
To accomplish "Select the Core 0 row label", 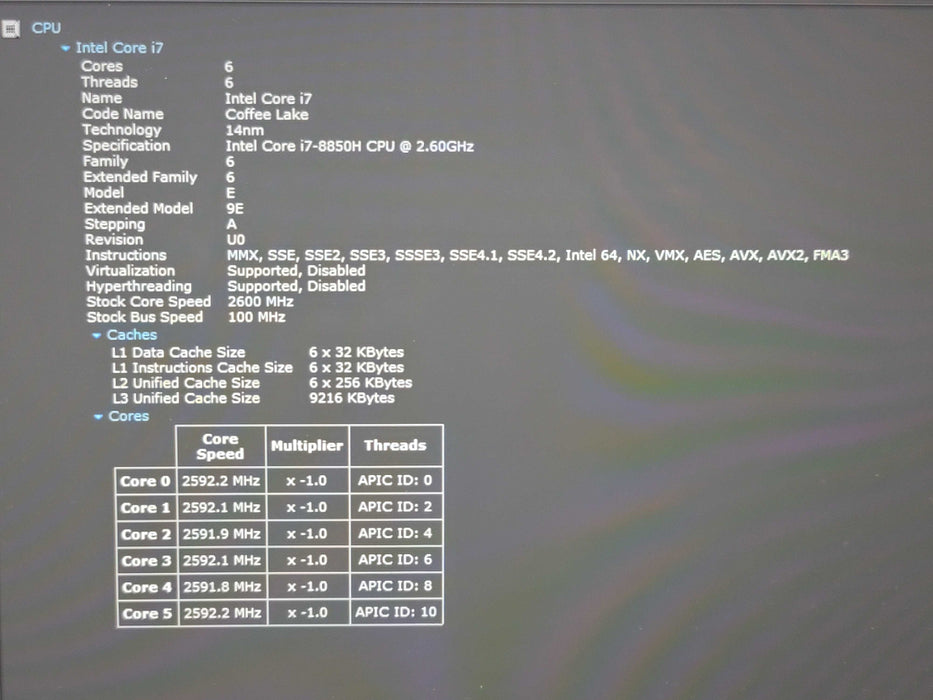I will click(x=145, y=481).
